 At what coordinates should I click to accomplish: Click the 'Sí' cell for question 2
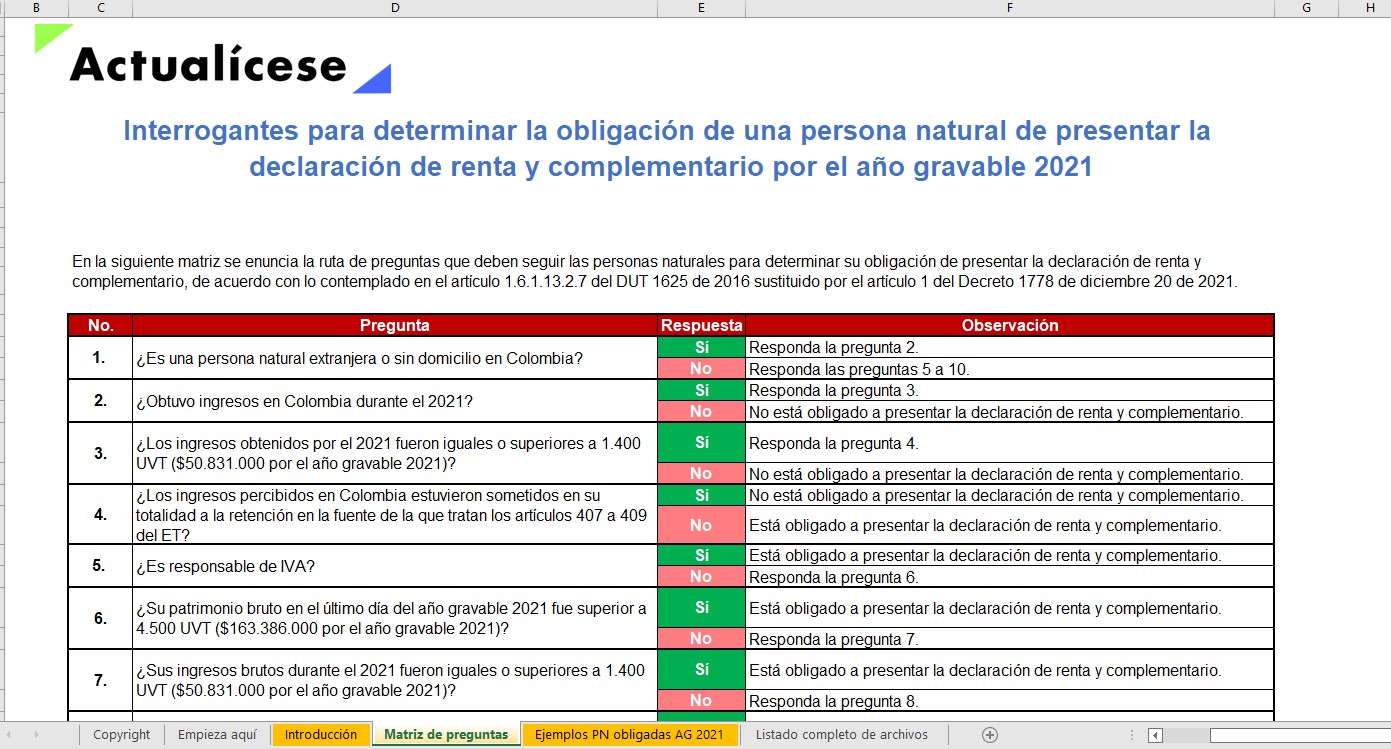tap(701, 390)
